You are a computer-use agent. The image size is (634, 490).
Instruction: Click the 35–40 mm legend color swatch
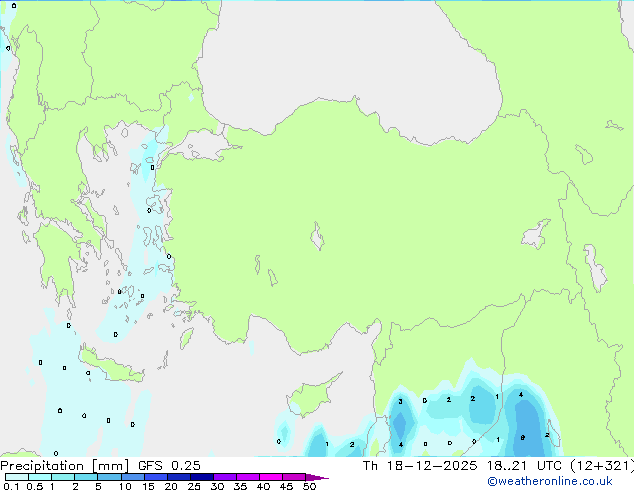tap(248, 477)
